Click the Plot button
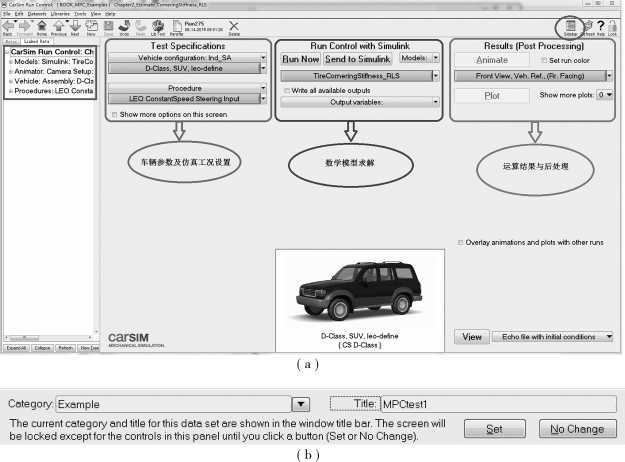Image resolution: width=625 pixels, height=462 pixels. [492, 96]
